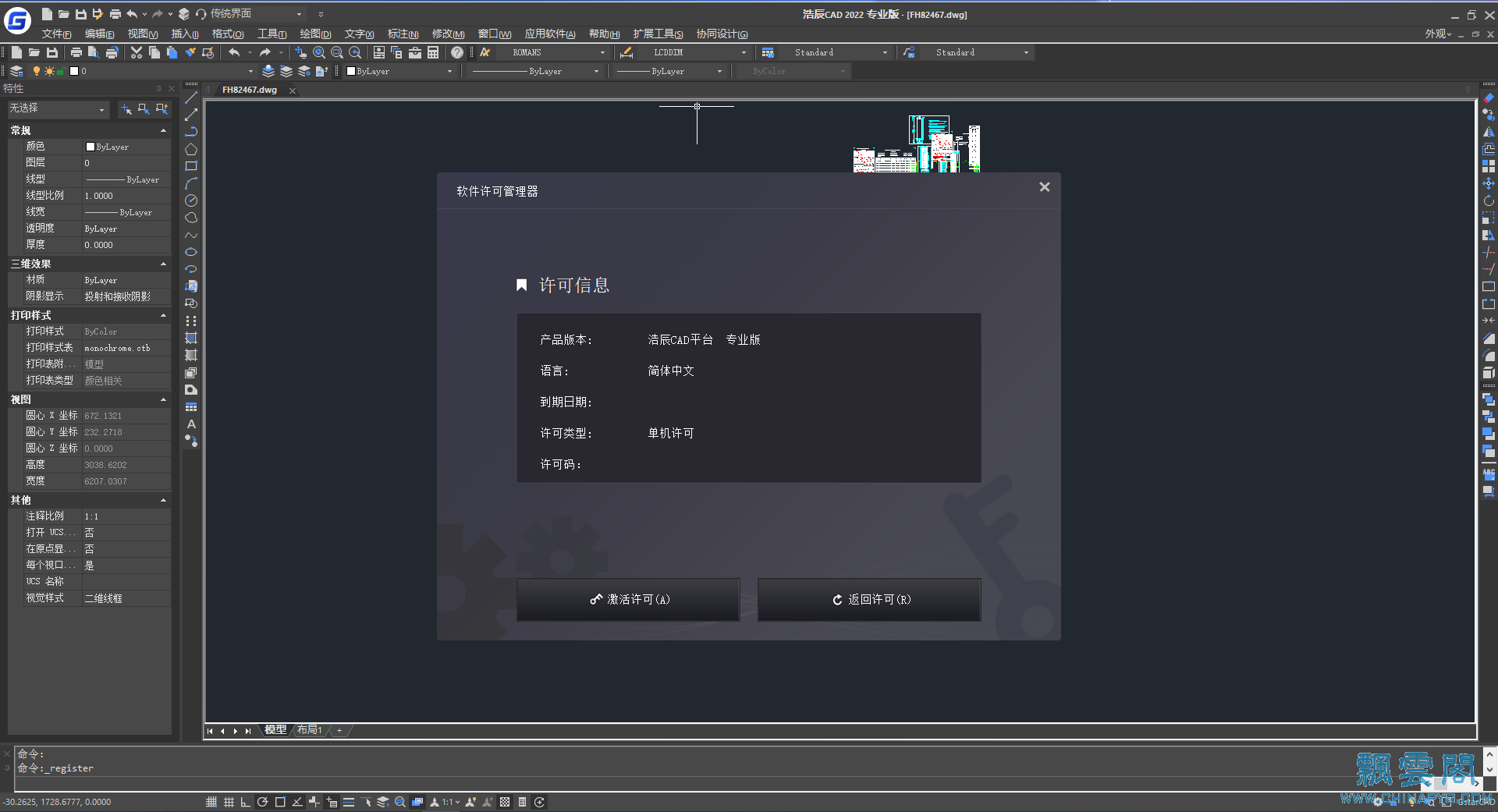Open the layer list dropdown
Viewport: 1498px width, 812px height.
pos(250,71)
